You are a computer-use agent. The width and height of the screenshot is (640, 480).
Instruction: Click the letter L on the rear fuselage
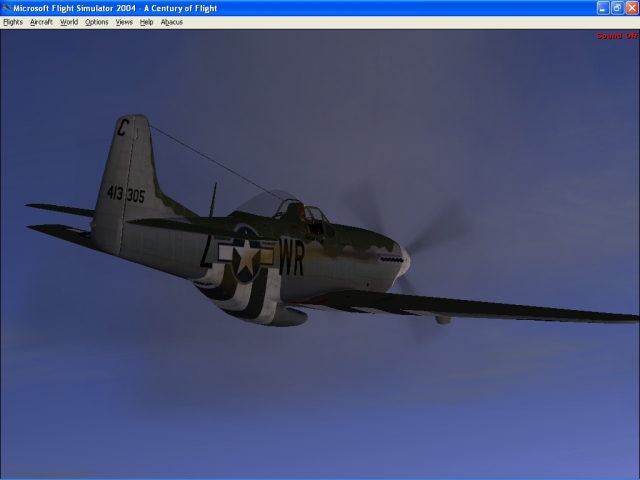point(207,254)
